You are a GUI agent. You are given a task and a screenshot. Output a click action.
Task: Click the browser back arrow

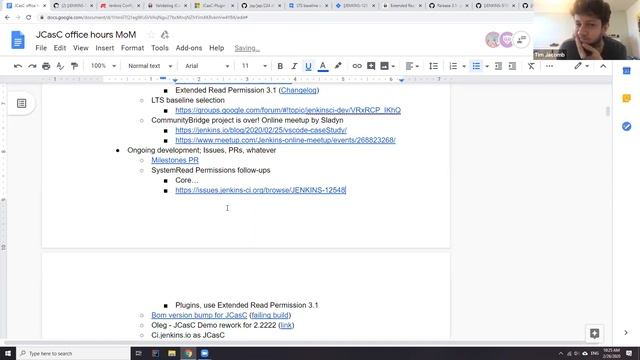pos(7,18)
